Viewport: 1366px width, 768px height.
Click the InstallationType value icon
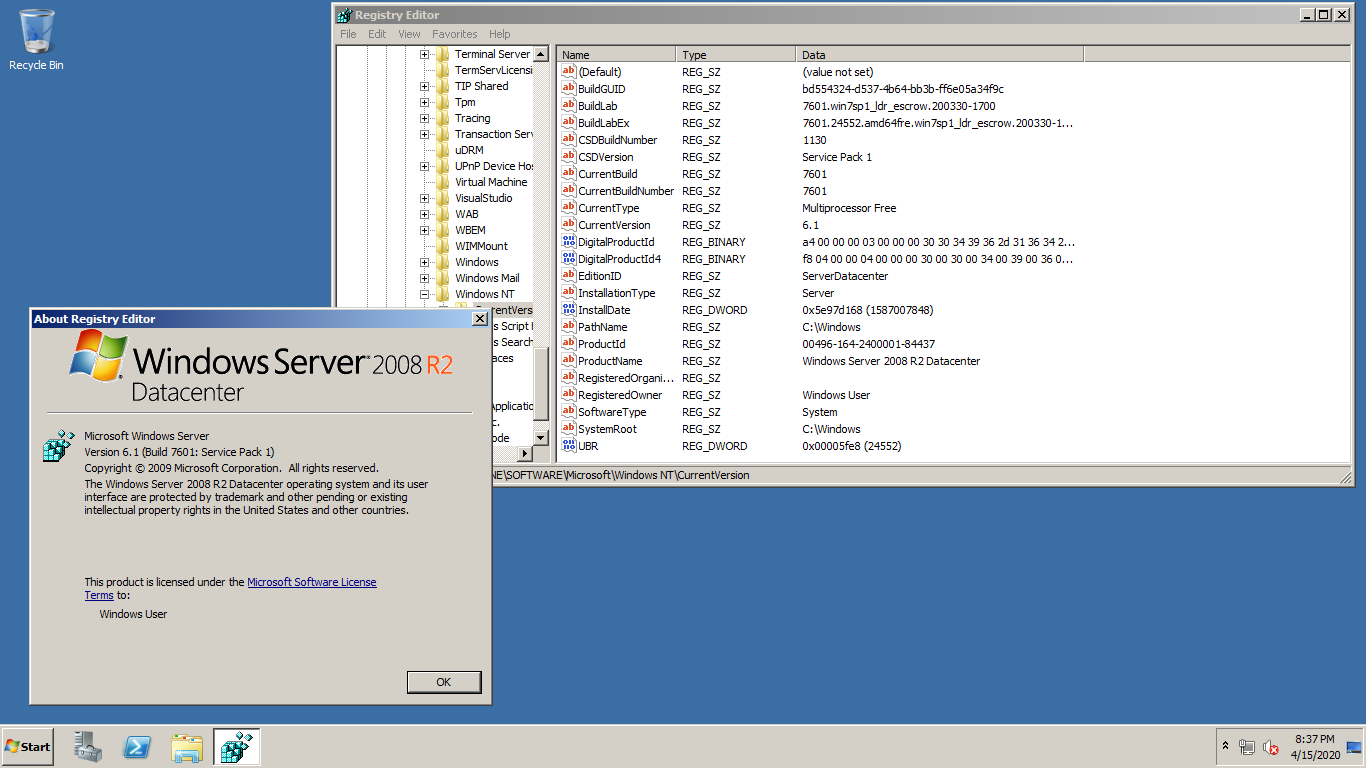[x=569, y=293]
